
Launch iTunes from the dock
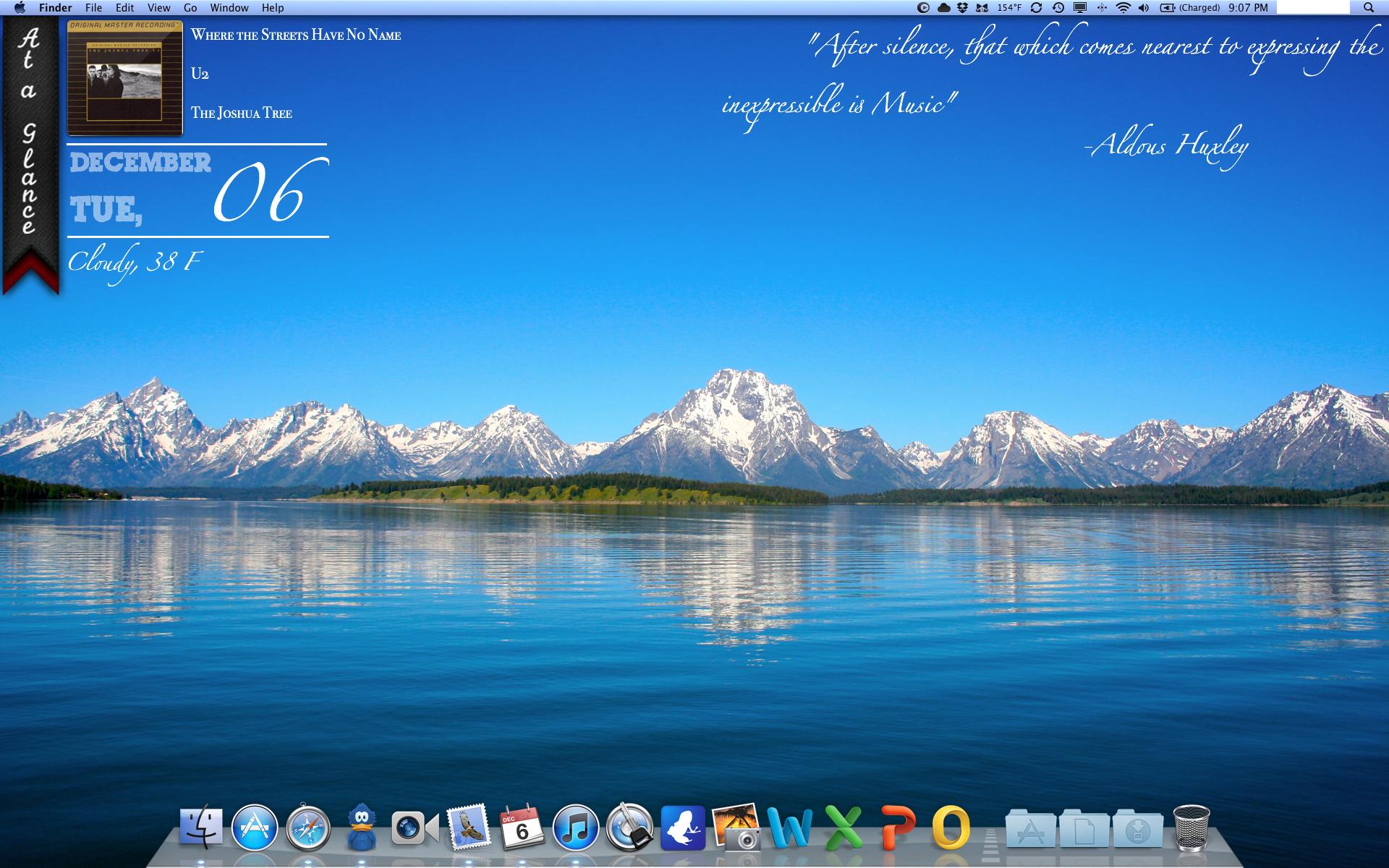576,827
